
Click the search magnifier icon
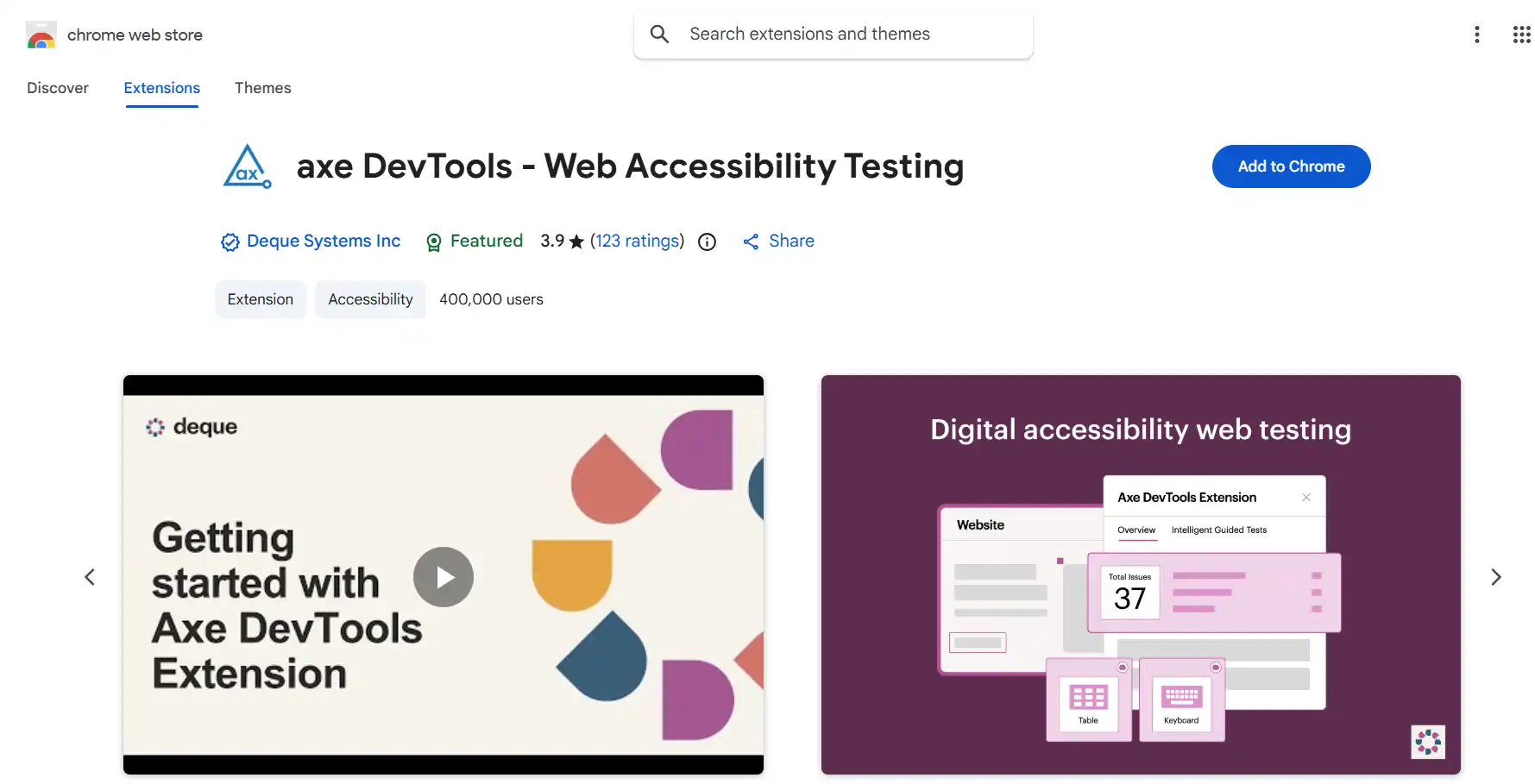click(658, 34)
